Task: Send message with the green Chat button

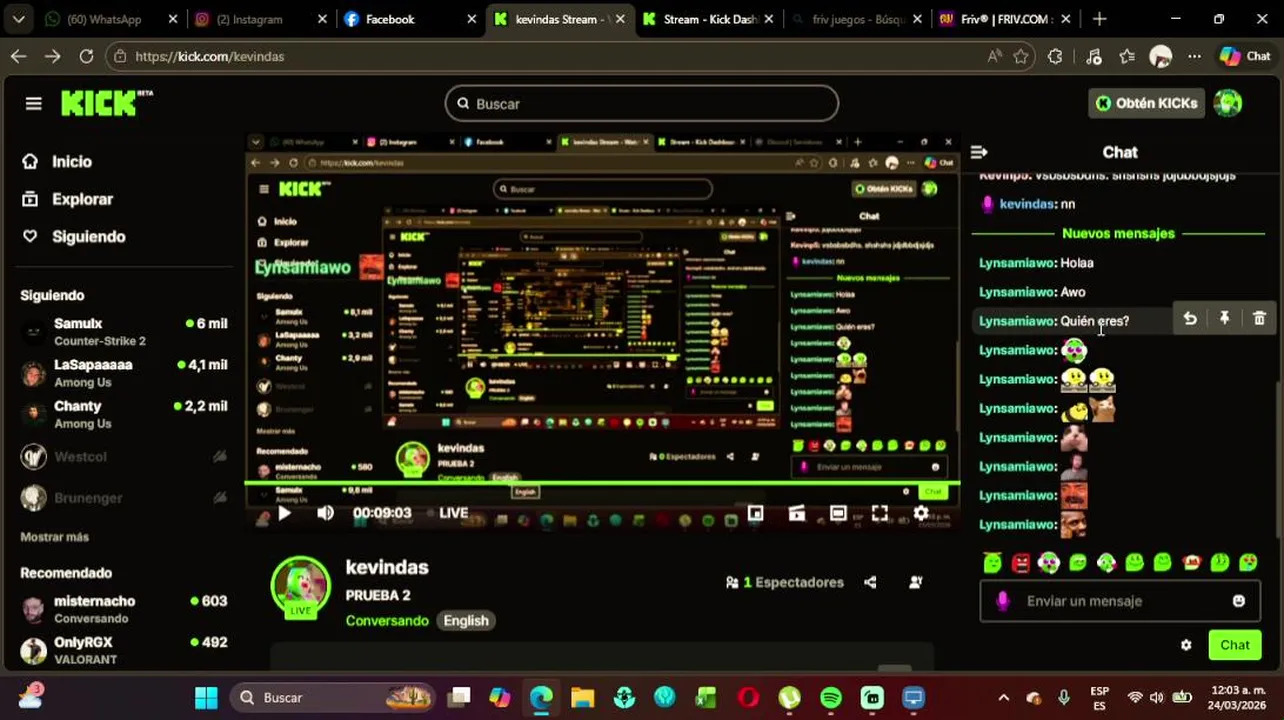Action: [x=1234, y=645]
